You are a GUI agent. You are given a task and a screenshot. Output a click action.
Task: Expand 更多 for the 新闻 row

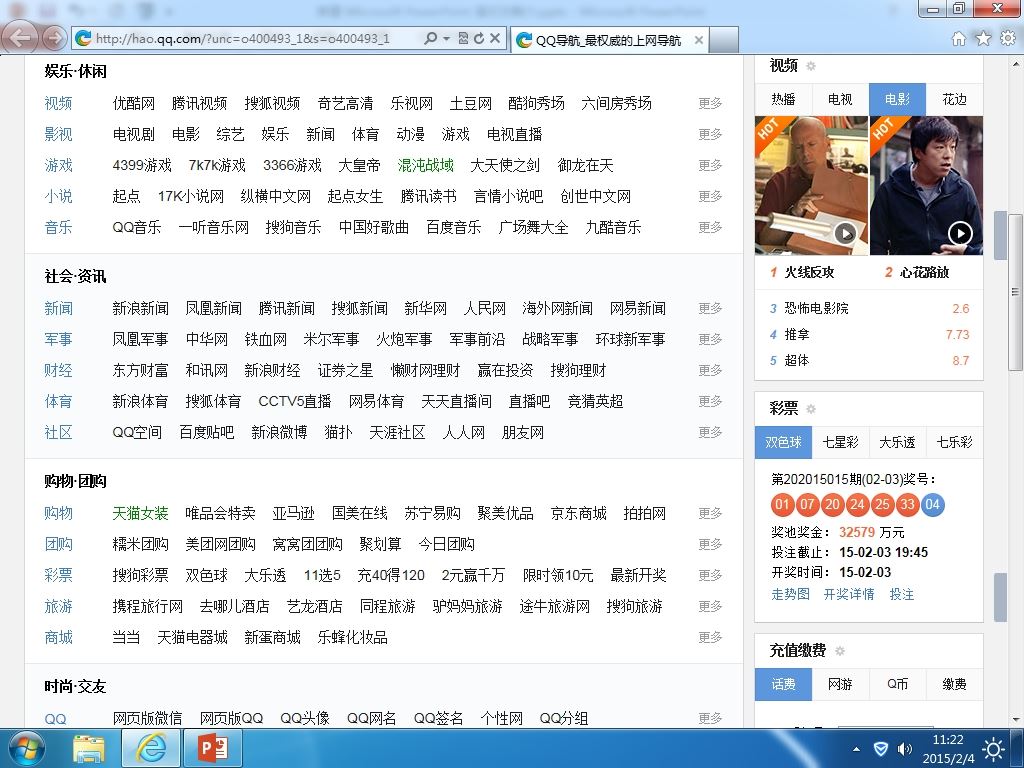(x=710, y=308)
